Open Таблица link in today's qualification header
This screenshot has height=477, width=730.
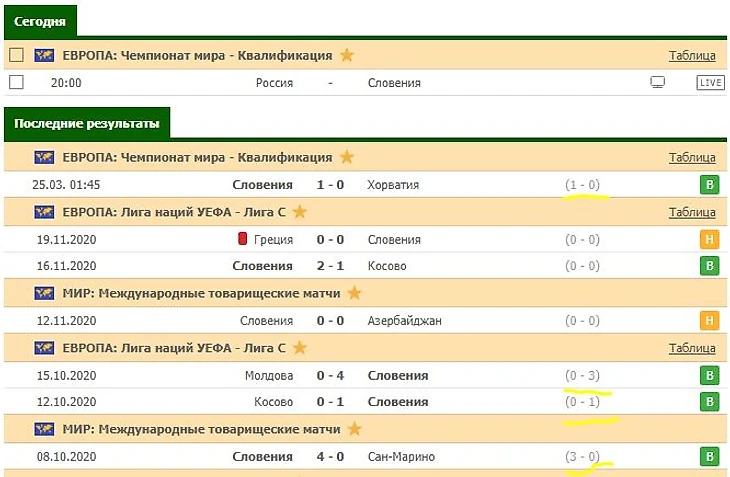pyautogui.click(x=692, y=56)
